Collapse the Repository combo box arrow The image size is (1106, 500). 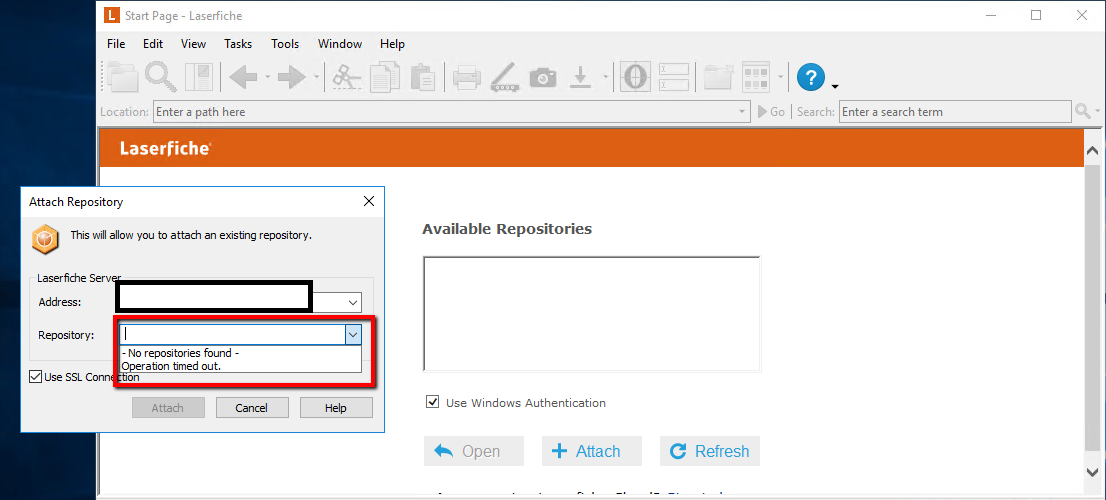(353, 334)
